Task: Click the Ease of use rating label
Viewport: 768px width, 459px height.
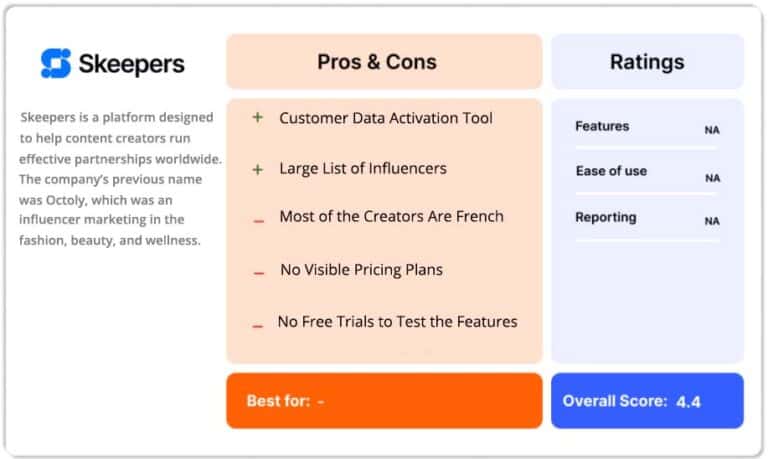Action: (611, 171)
